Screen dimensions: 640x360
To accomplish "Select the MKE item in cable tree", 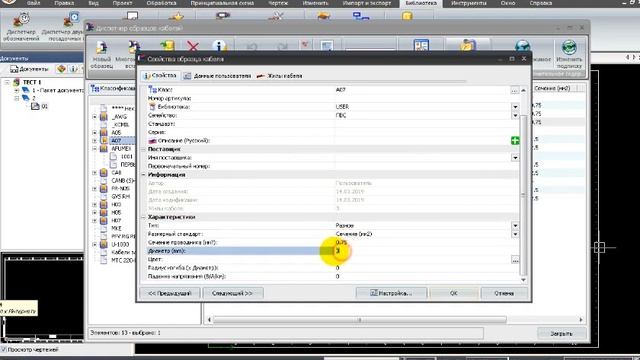I will pos(116,229).
